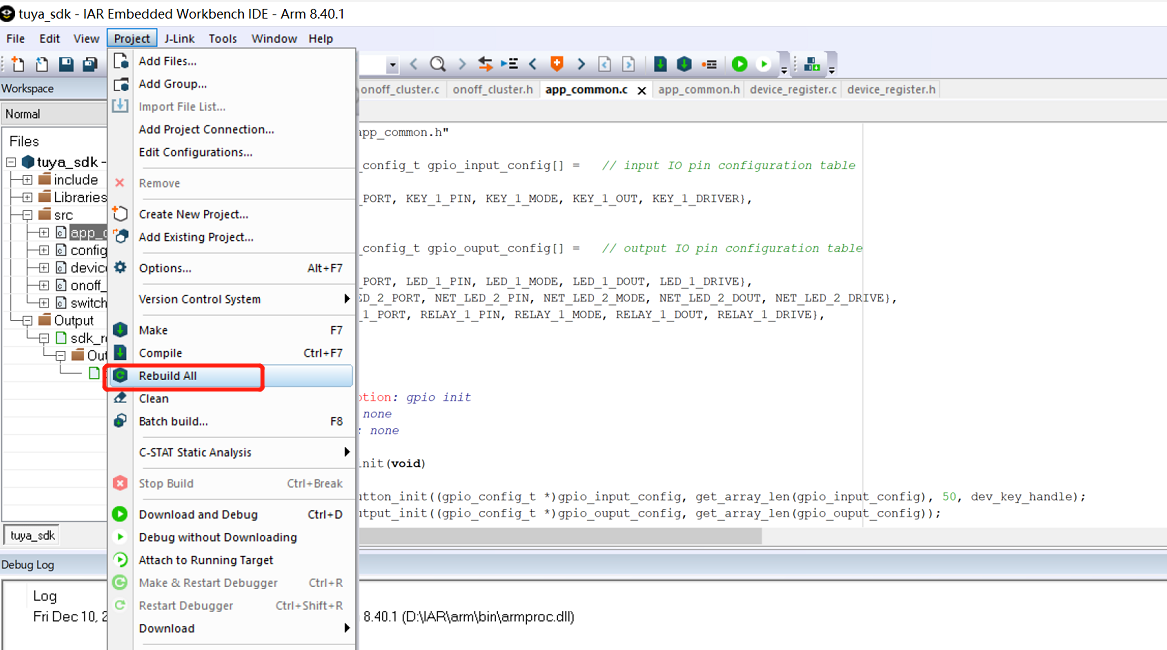Click the Save toolbar icon
1167x650 pixels.
66,64
